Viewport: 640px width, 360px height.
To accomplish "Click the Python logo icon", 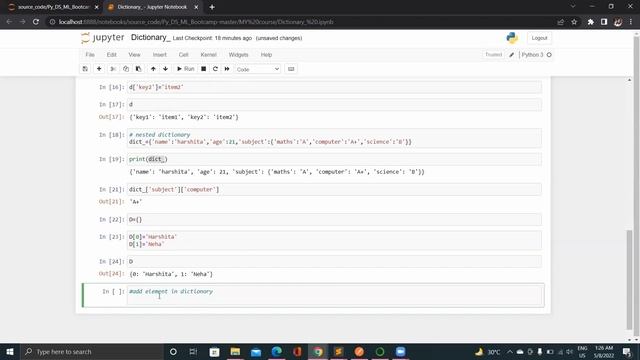I will pos(512,38).
